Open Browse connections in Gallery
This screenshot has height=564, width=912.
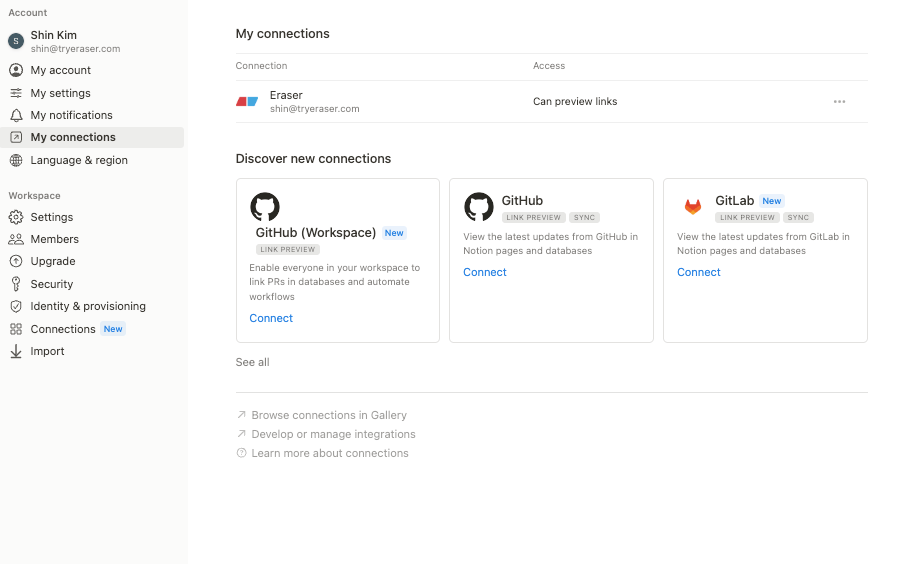(329, 415)
